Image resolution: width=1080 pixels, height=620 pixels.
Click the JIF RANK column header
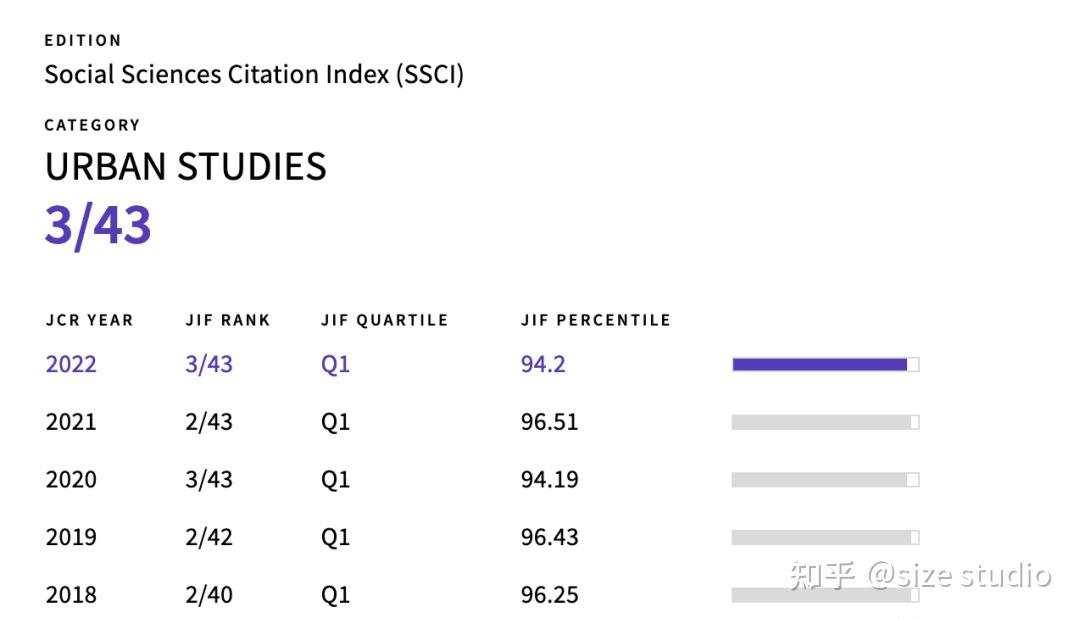pyautogui.click(x=228, y=321)
